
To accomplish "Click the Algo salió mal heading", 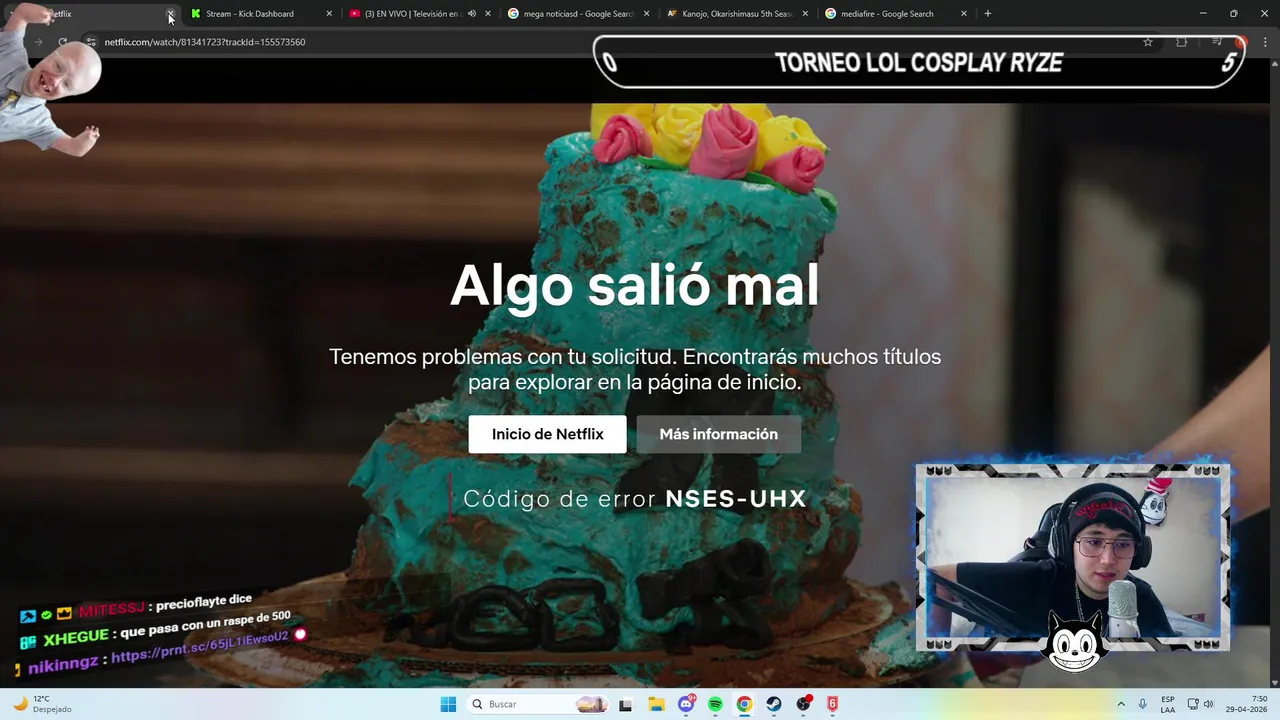I will pyautogui.click(x=635, y=285).
